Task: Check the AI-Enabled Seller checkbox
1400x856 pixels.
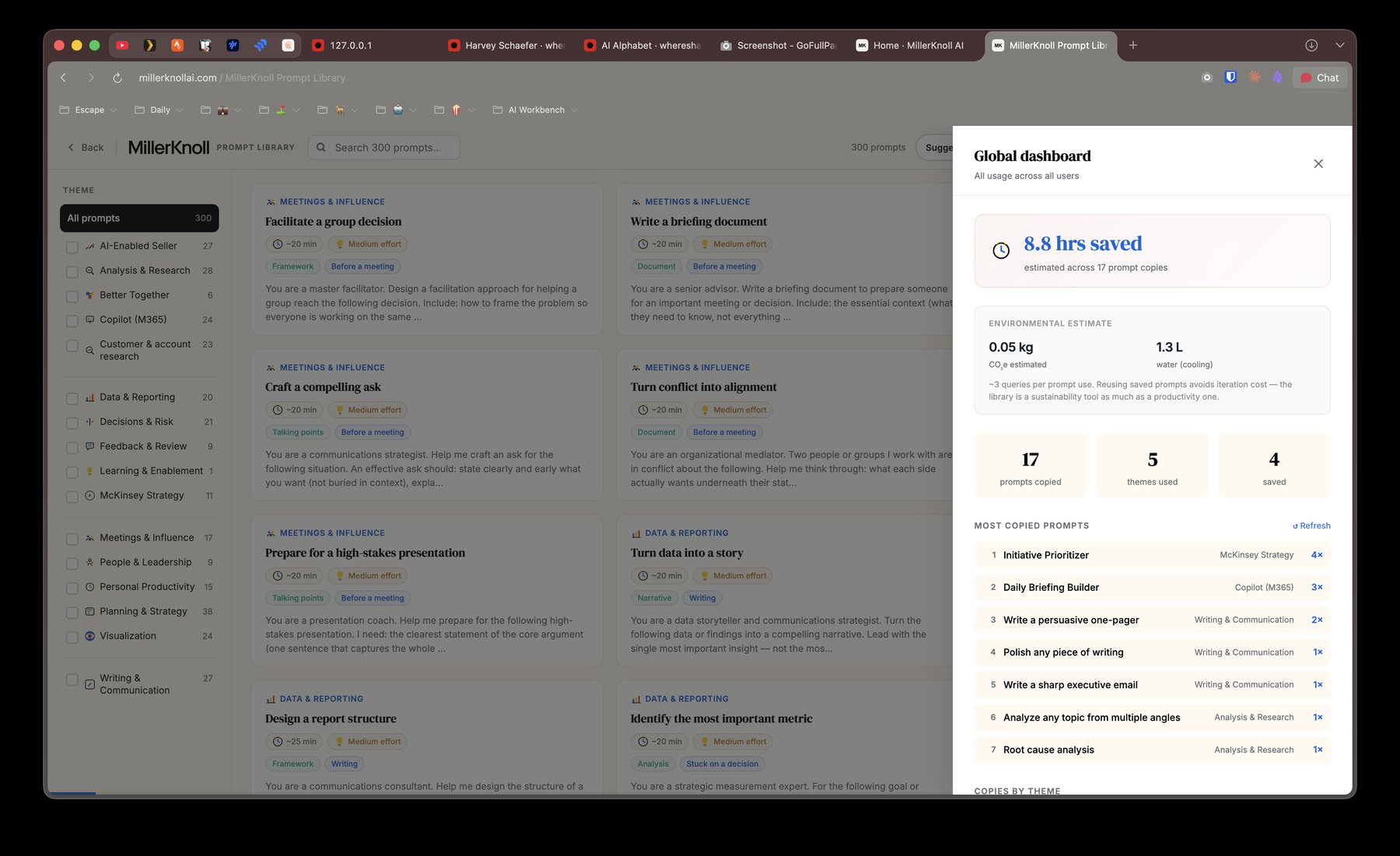Action: coord(72,246)
